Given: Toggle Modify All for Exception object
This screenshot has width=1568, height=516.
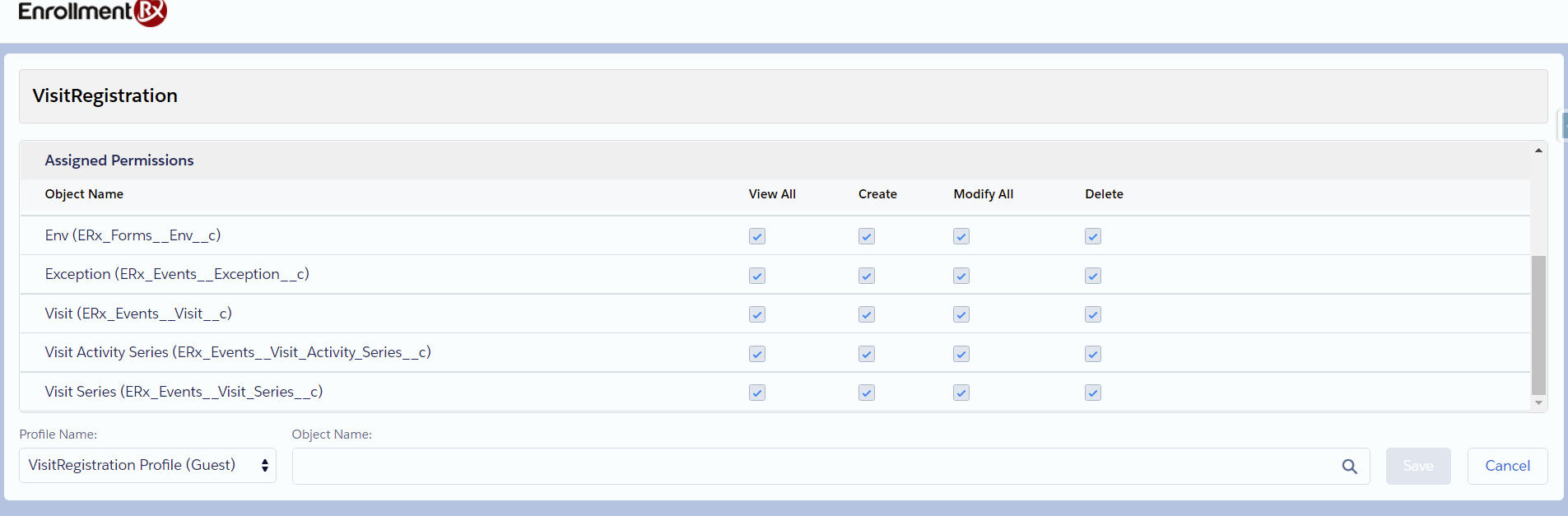Looking at the screenshot, I should [x=961, y=276].
